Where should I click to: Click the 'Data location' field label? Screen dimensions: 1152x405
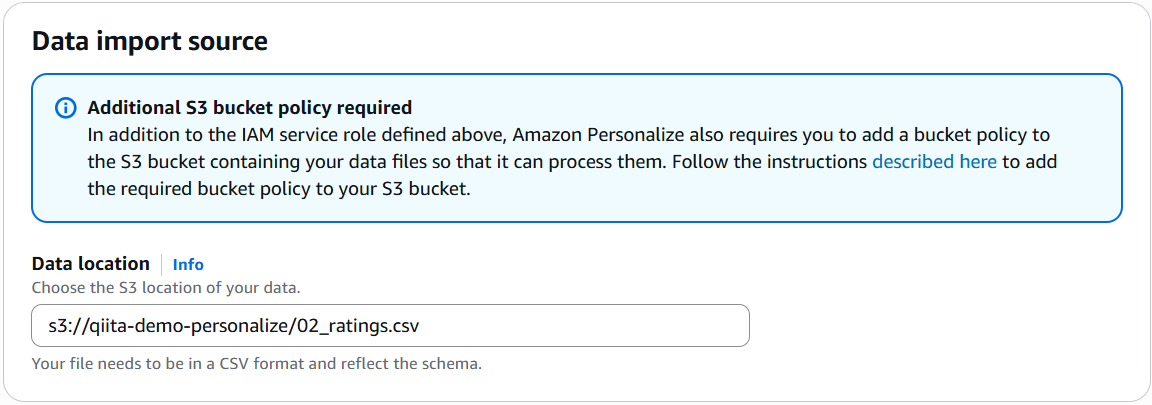(x=90, y=264)
